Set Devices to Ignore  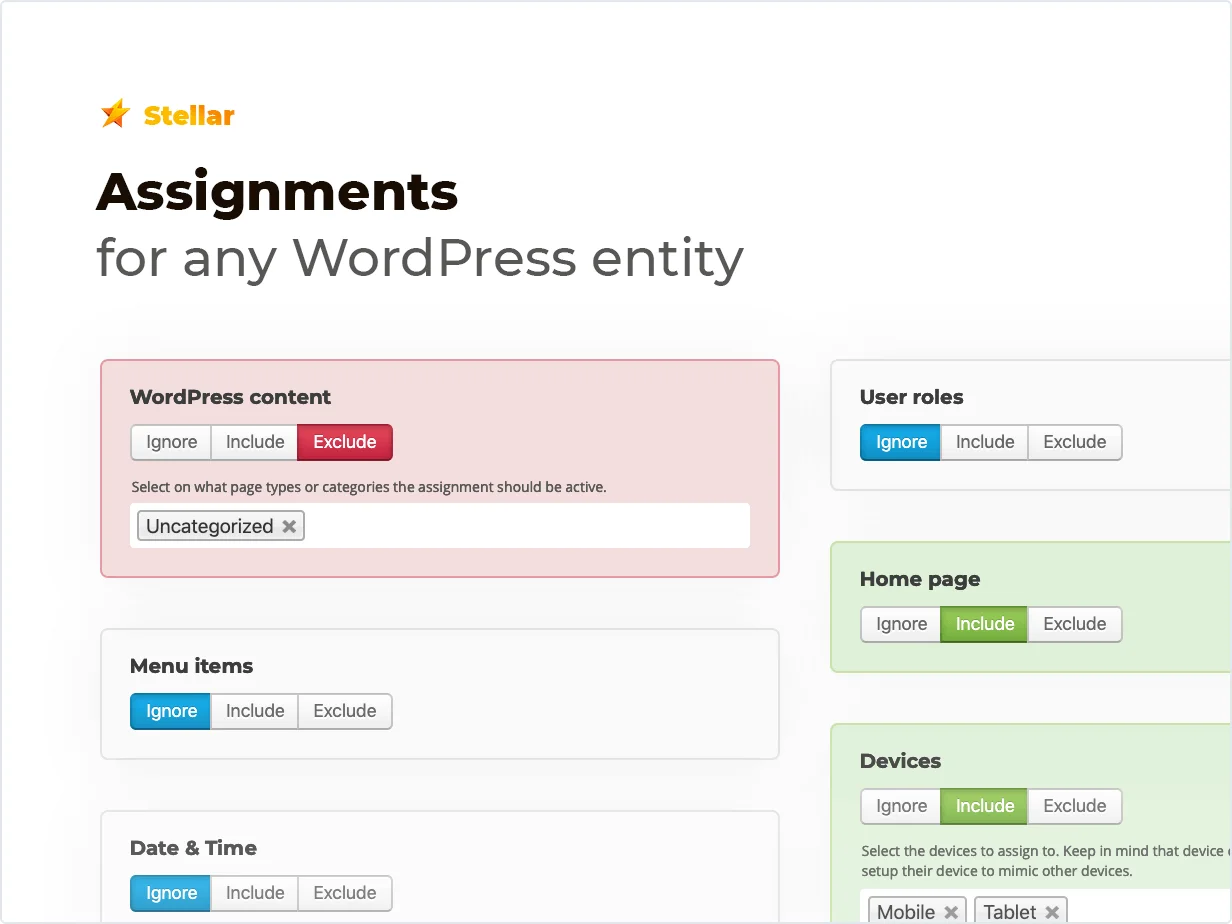[899, 806]
